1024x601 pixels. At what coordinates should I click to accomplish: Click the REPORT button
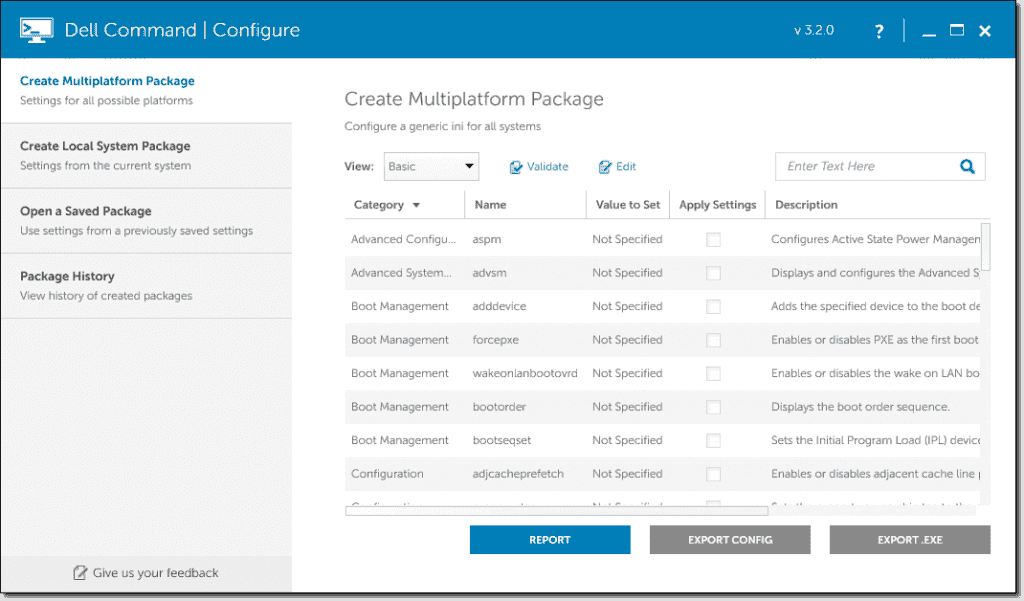(x=549, y=539)
